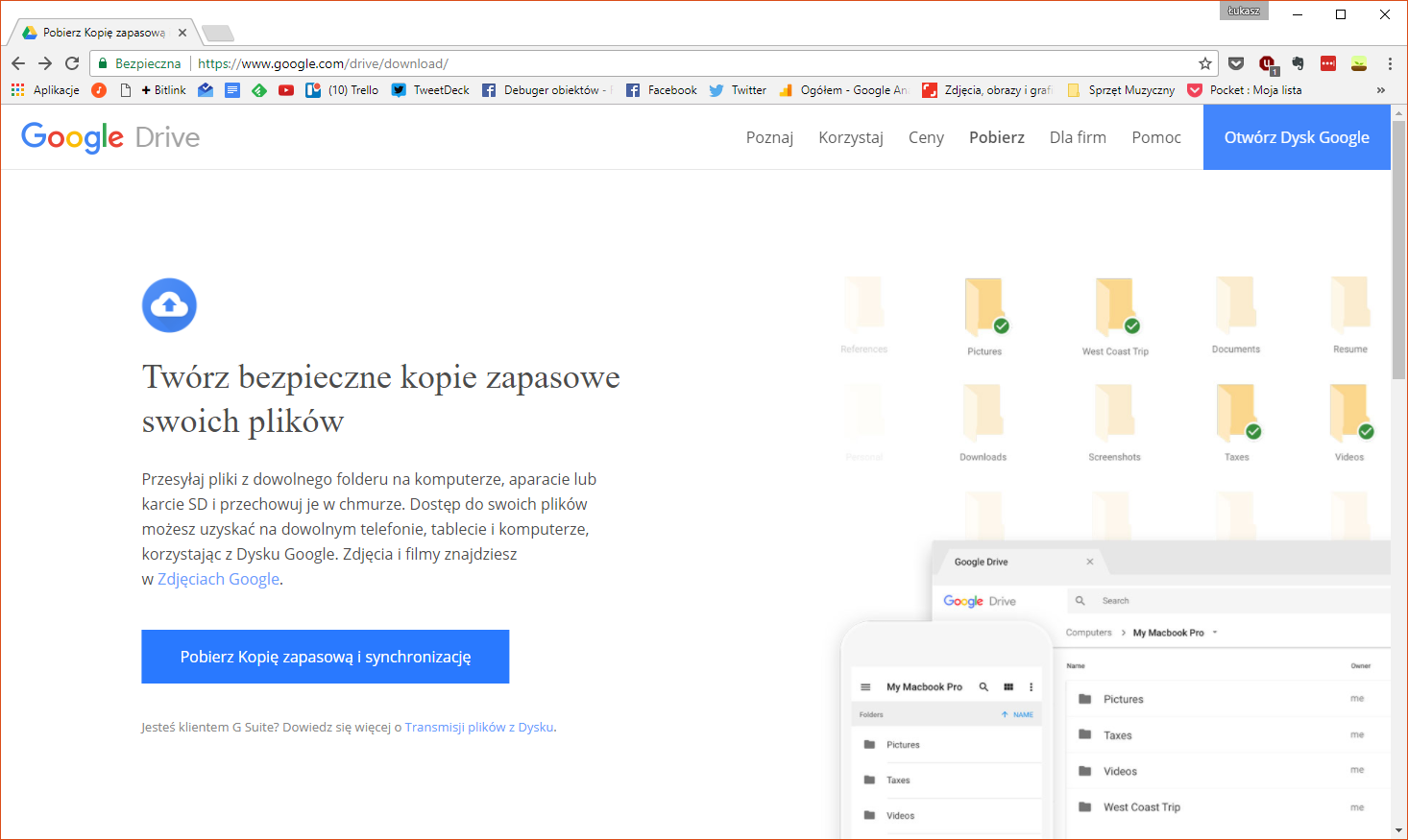
Task: Minimize the Chrome window
Action: pos(1297,14)
